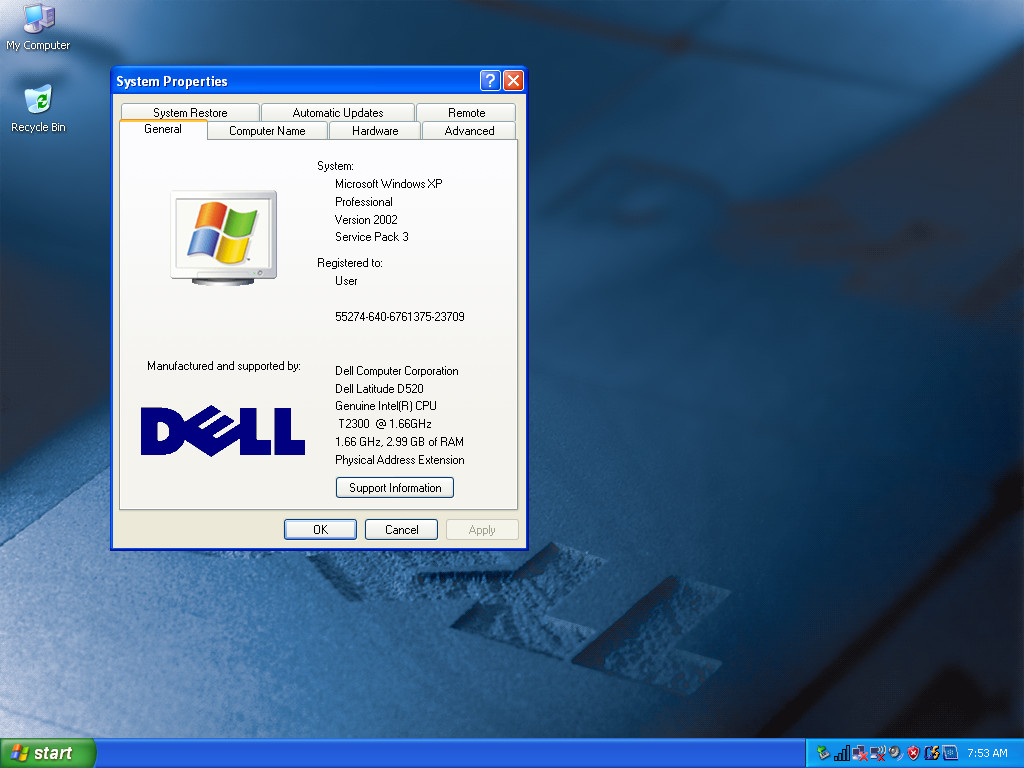Click the System Properties title bar

coord(294,81)
